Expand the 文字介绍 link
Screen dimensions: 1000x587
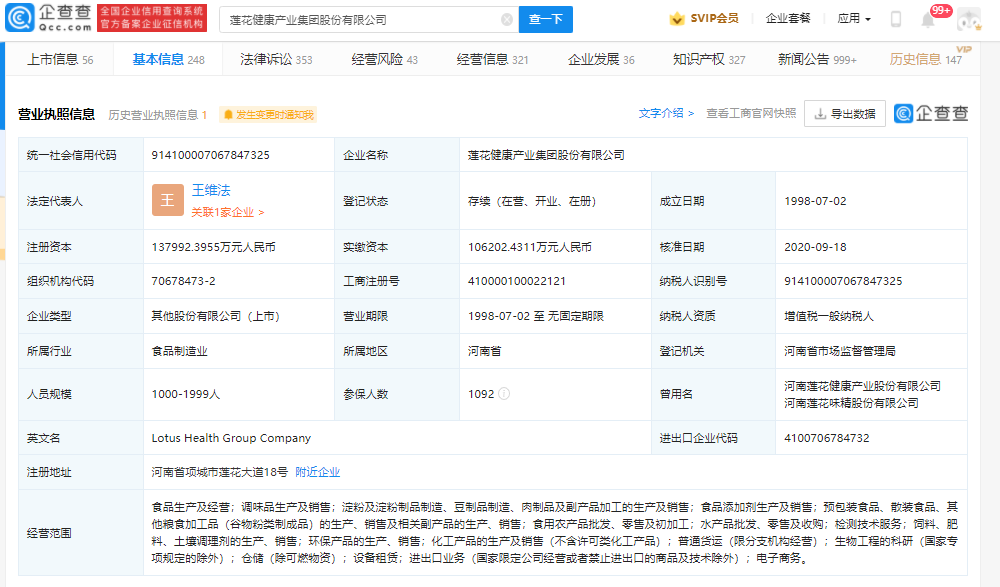coord(666,113)
